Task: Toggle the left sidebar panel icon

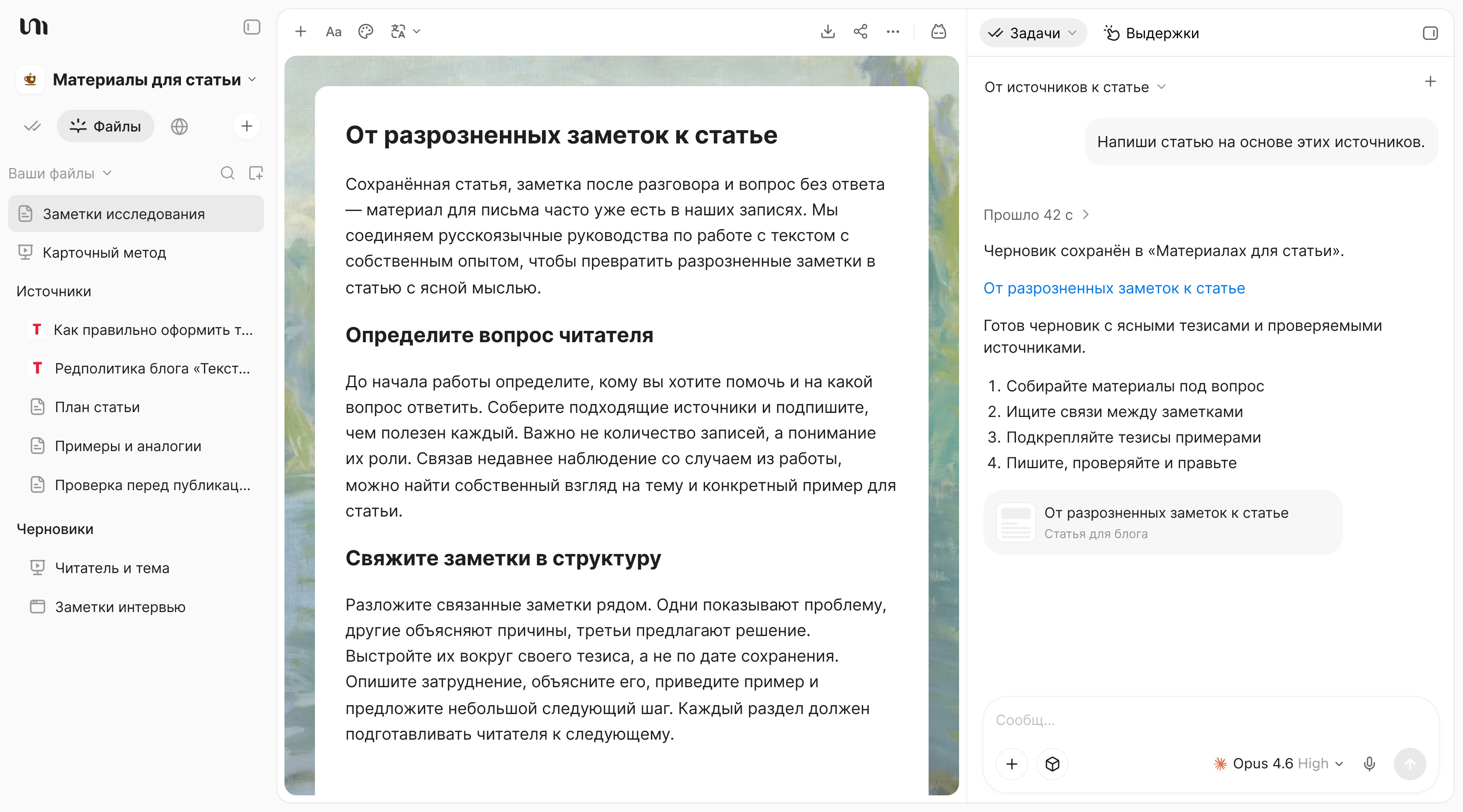Action: click(x=252, y=27)
